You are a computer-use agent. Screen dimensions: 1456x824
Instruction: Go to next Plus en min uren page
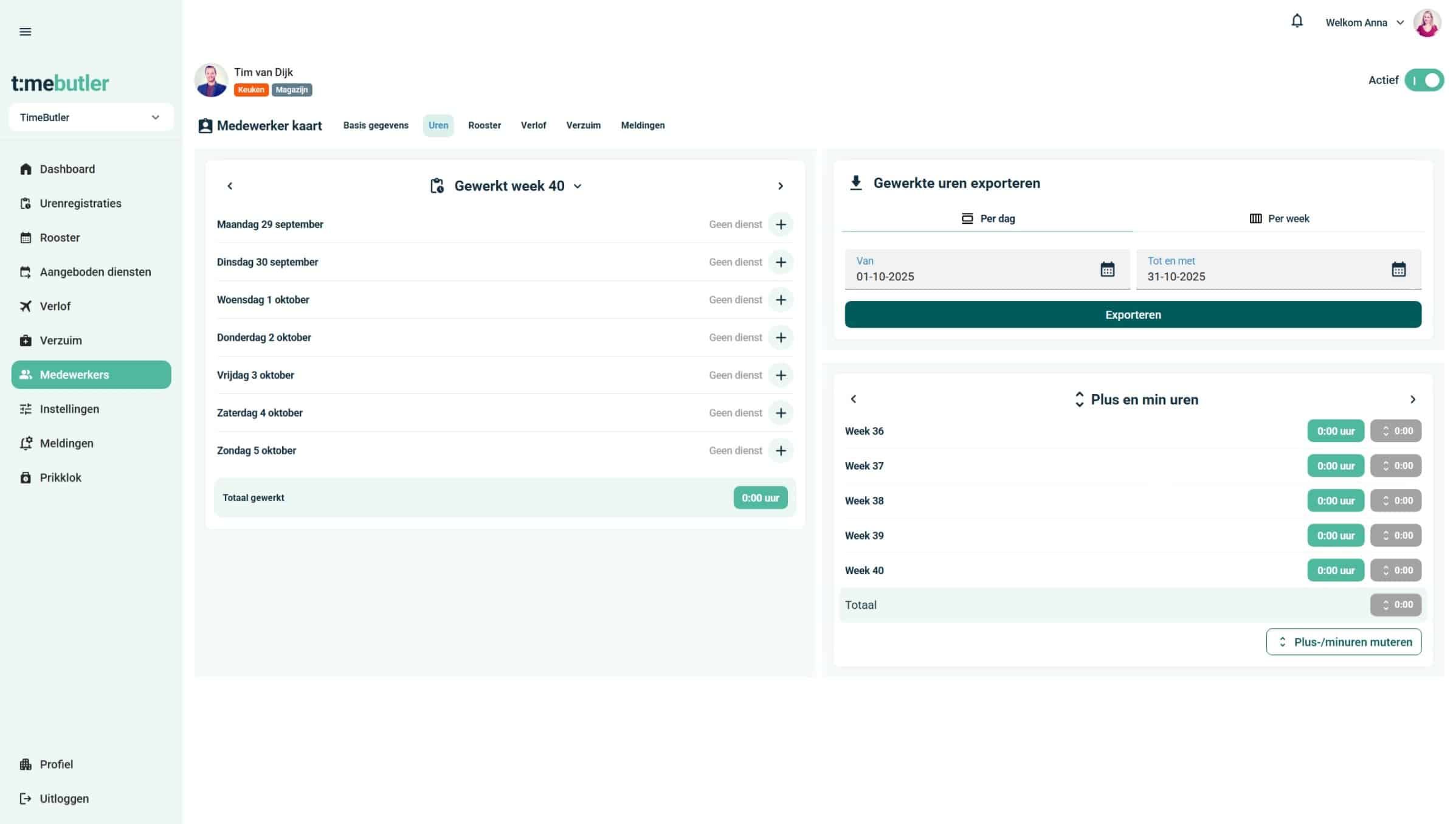click(x=1412, y=400)
